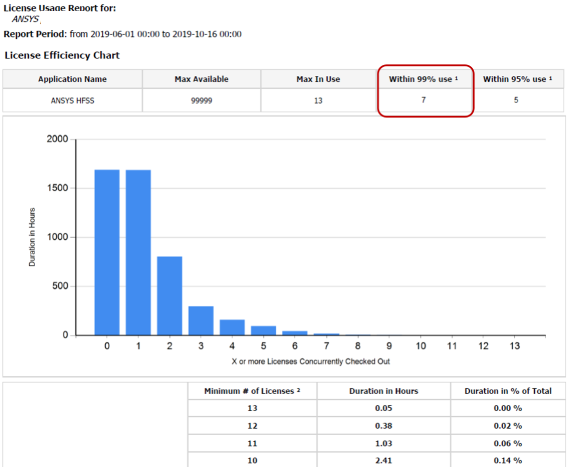Click the bar for 0 licenses
The height and width of the screenshot is (467, 571).
[x=107, y=252]
